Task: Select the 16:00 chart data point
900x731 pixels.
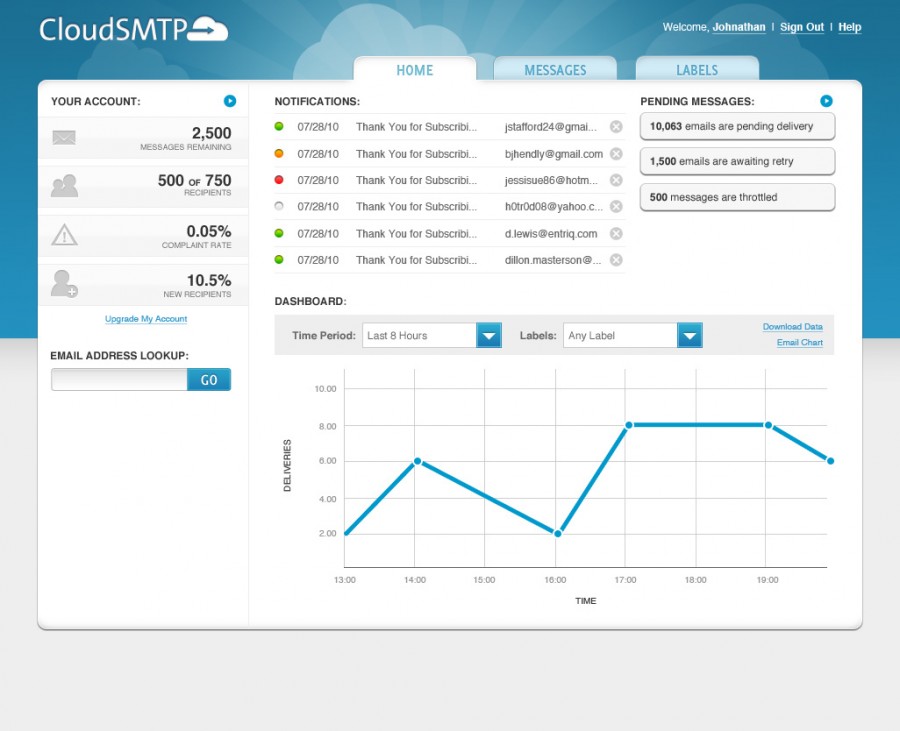Action: (x=557, y=534)
